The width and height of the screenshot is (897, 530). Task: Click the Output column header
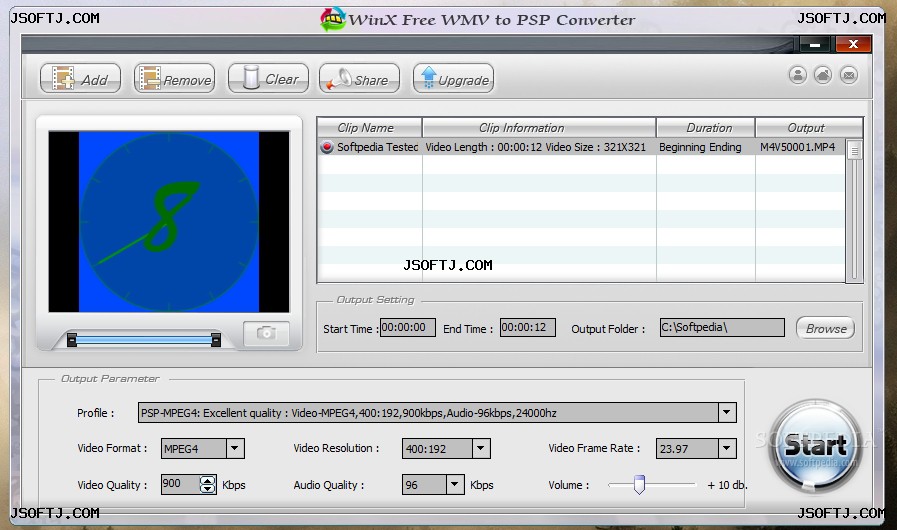coord(809,128)
